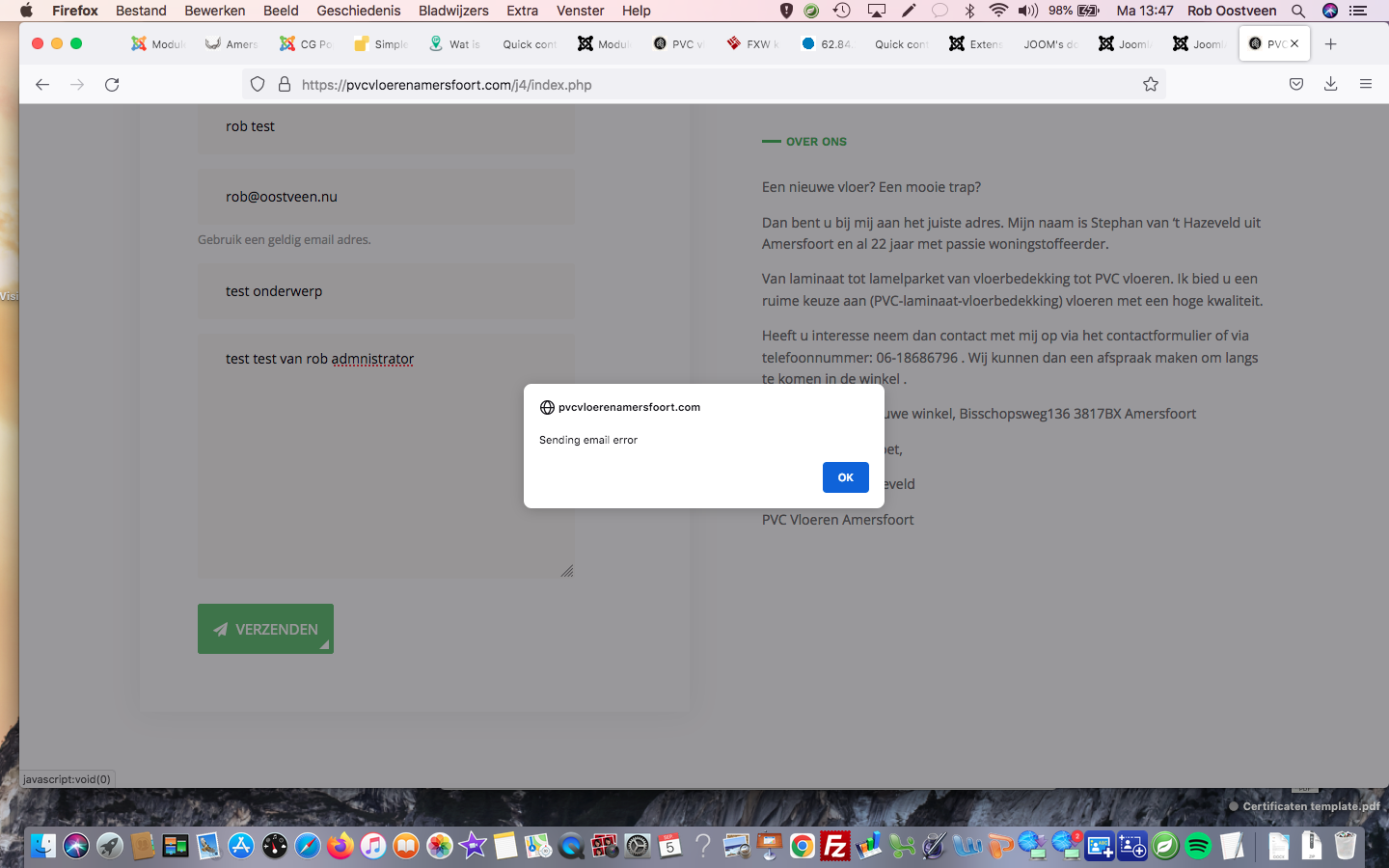Open the Geschiedenis menu
Viewport: 1389px width, 868px height.
point(359,11)
